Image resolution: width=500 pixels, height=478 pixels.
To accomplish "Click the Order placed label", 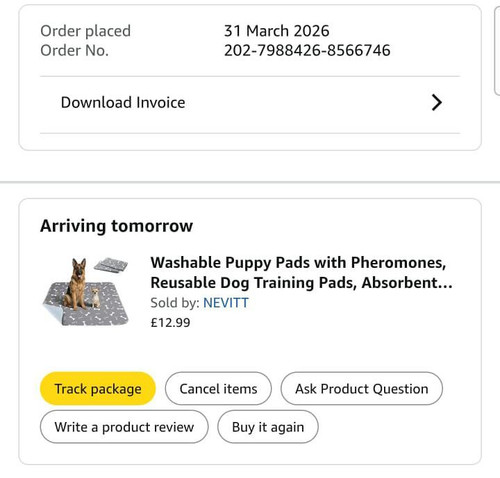I will (85, 31).
